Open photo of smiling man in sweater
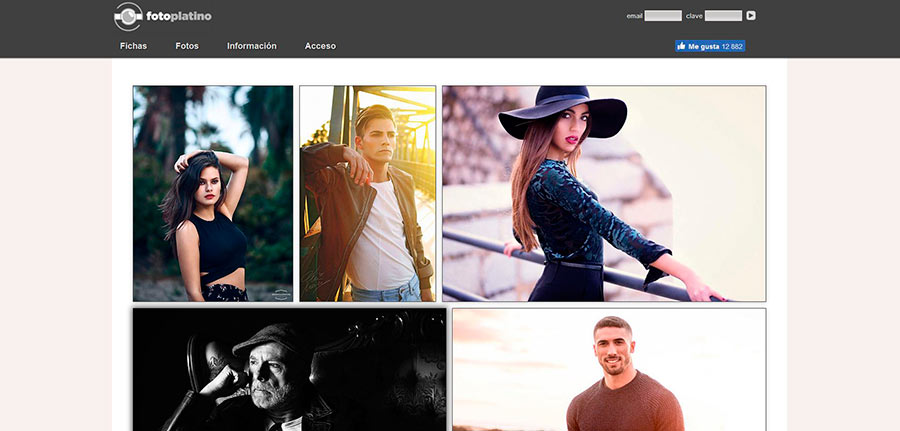The width and height of the screenshot is (900, 431). point(609,370)
